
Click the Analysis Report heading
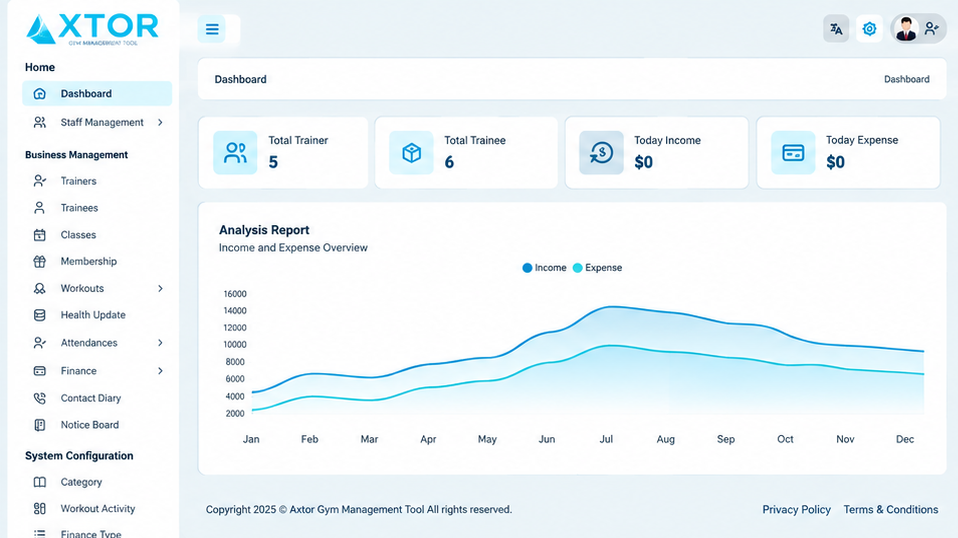pyautogui.click(x=264, y=230)
